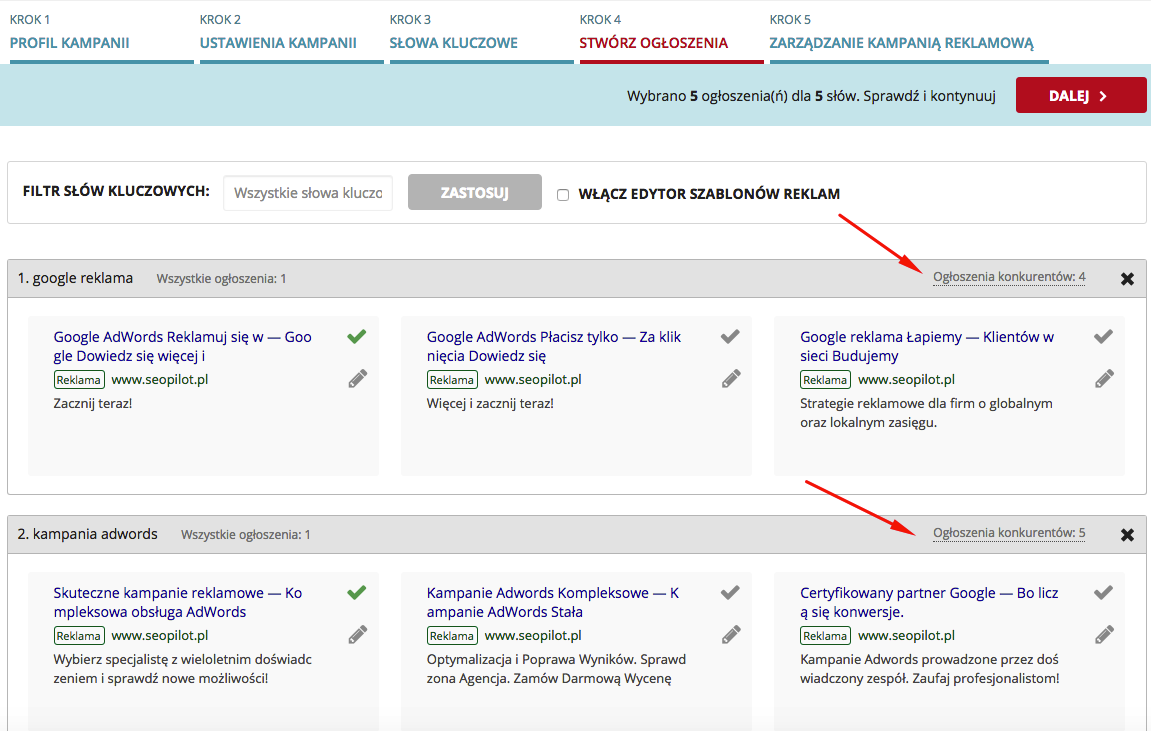Remove the 'kampania adwords' keyword group
The width and height of the screenshot is (1151, 731).
pos(1127,535)
